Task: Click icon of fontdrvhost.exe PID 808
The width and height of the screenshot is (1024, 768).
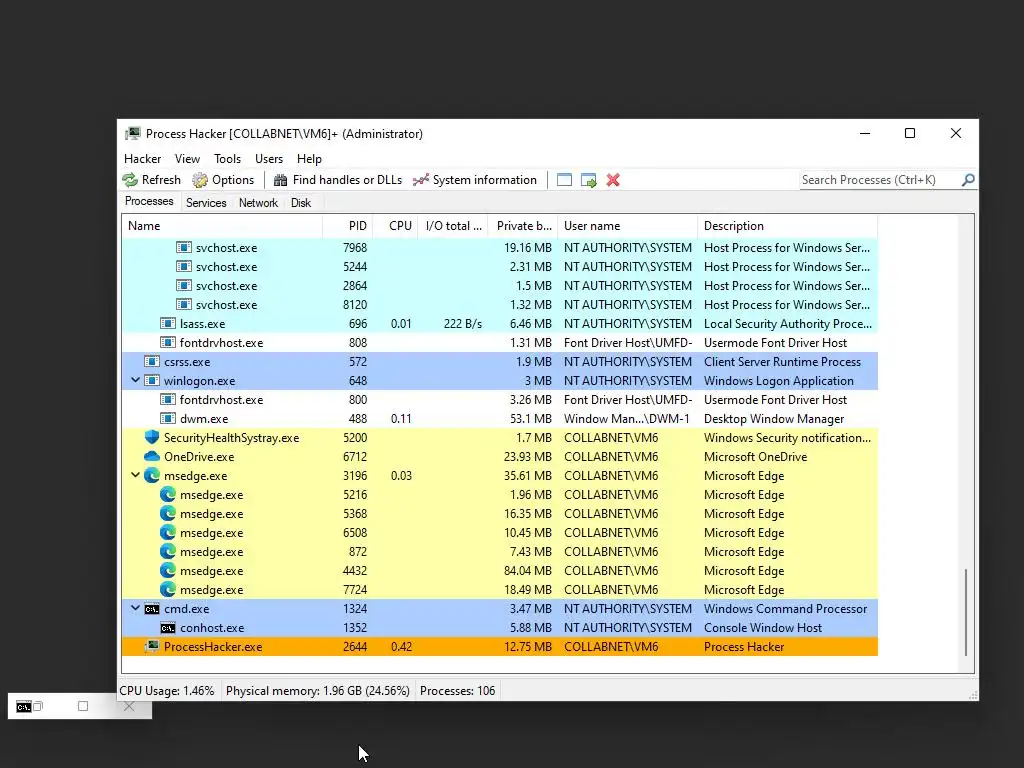Action: tap(168, 342)
